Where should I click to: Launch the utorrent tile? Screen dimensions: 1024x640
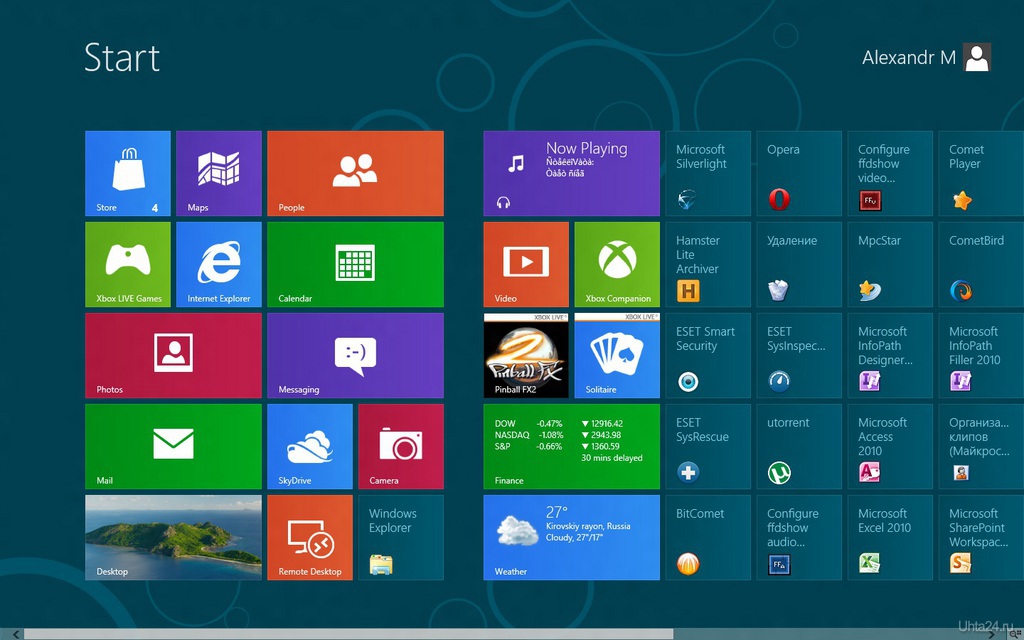[x=799, y=446]
